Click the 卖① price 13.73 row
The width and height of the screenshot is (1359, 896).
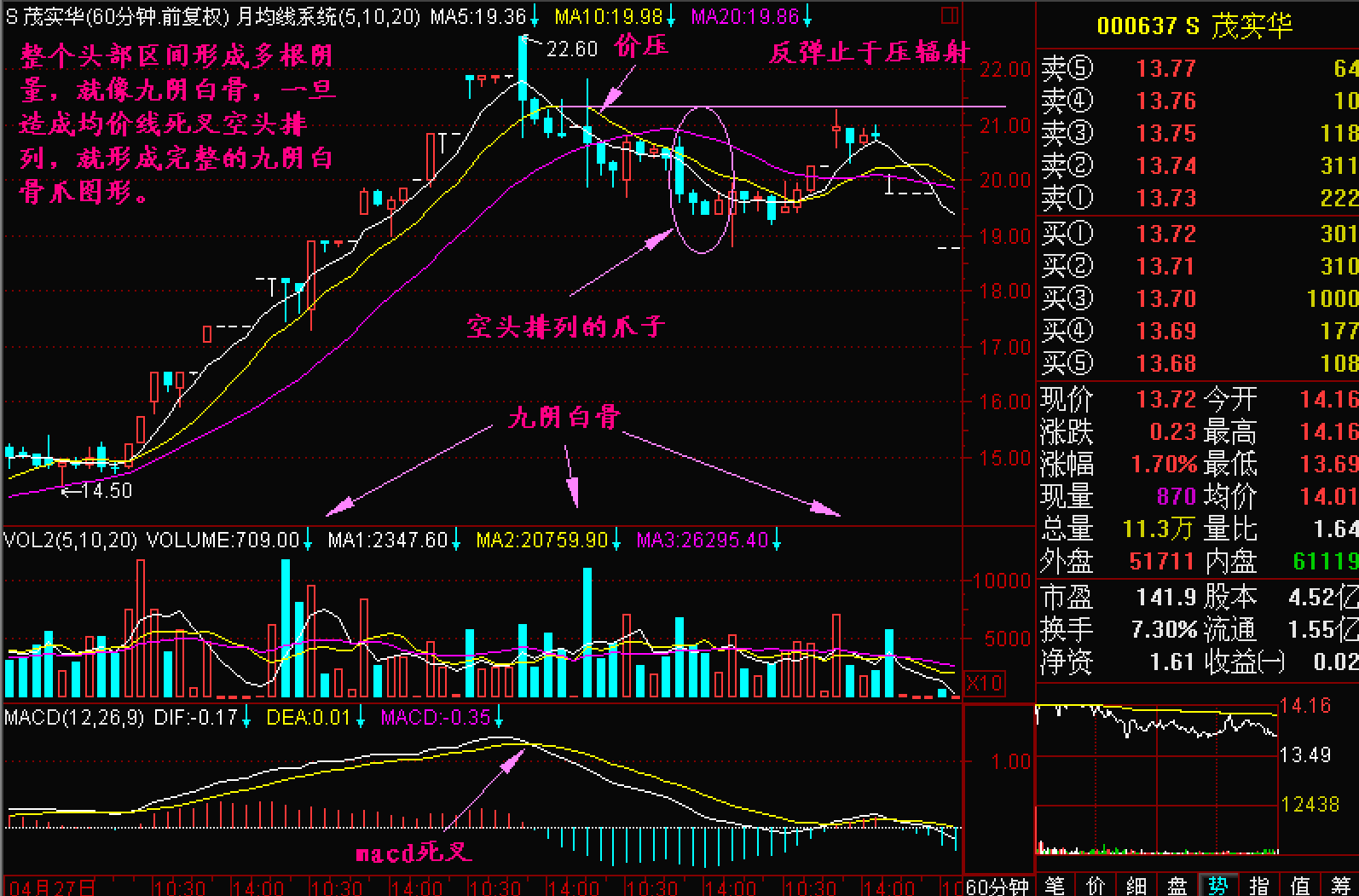click(x=1165, y=198)
